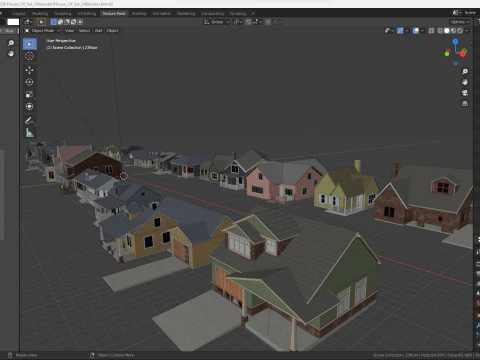This screenshot has height=360, width=480.
Task: Switch perspective/orthographic view icon
Action: pos(465,103)
